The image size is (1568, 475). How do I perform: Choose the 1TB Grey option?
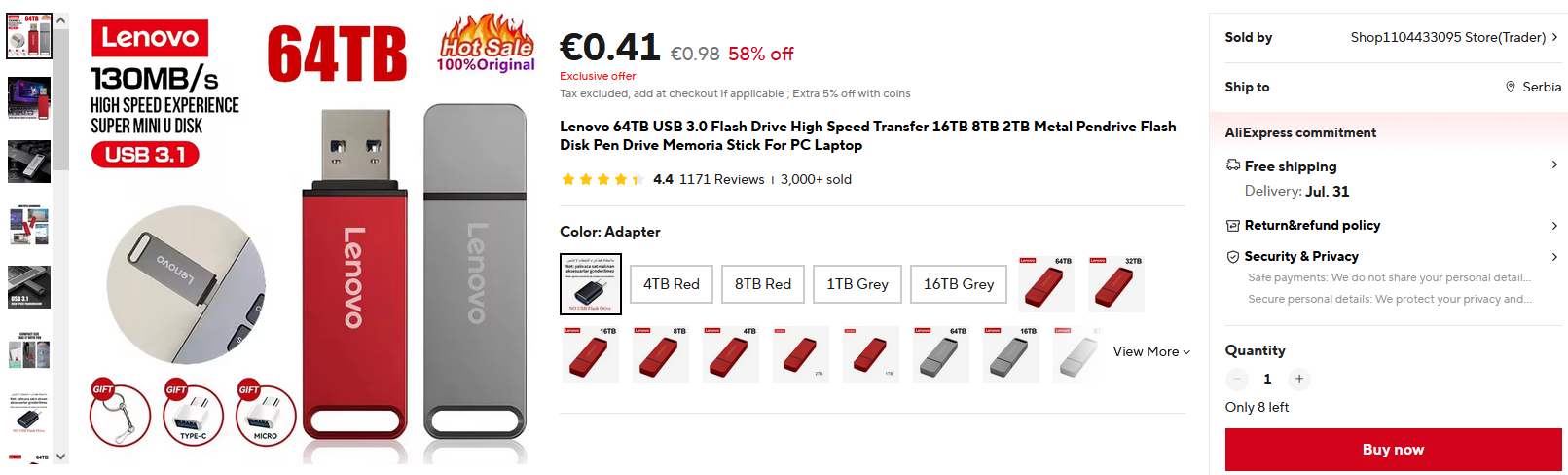[x=857, y=284]
